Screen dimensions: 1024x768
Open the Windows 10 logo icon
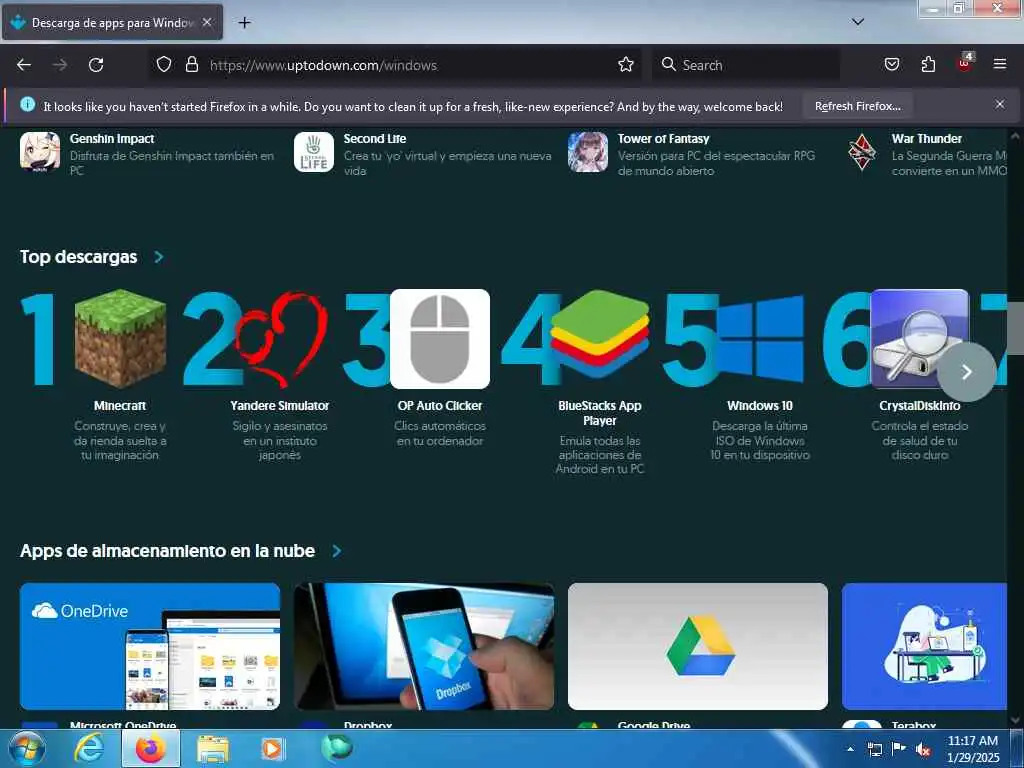coord(760,338)
